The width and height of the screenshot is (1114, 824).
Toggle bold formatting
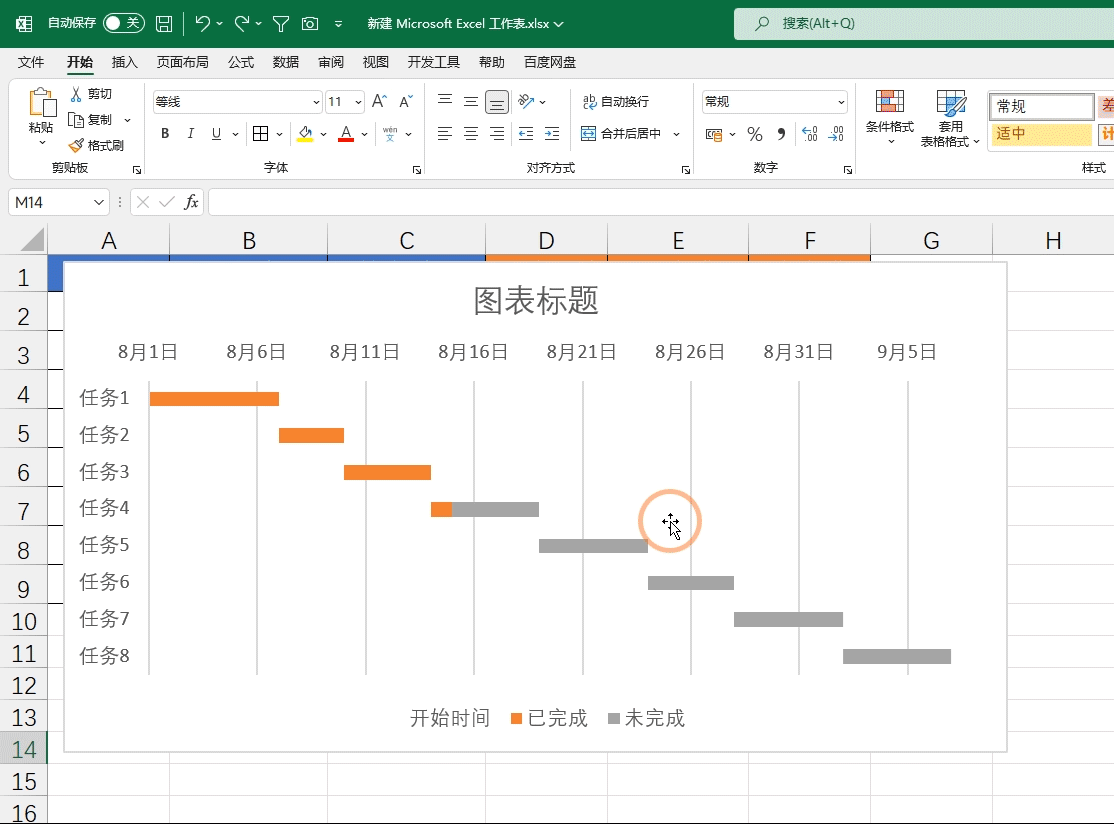(x=165, y=134)
